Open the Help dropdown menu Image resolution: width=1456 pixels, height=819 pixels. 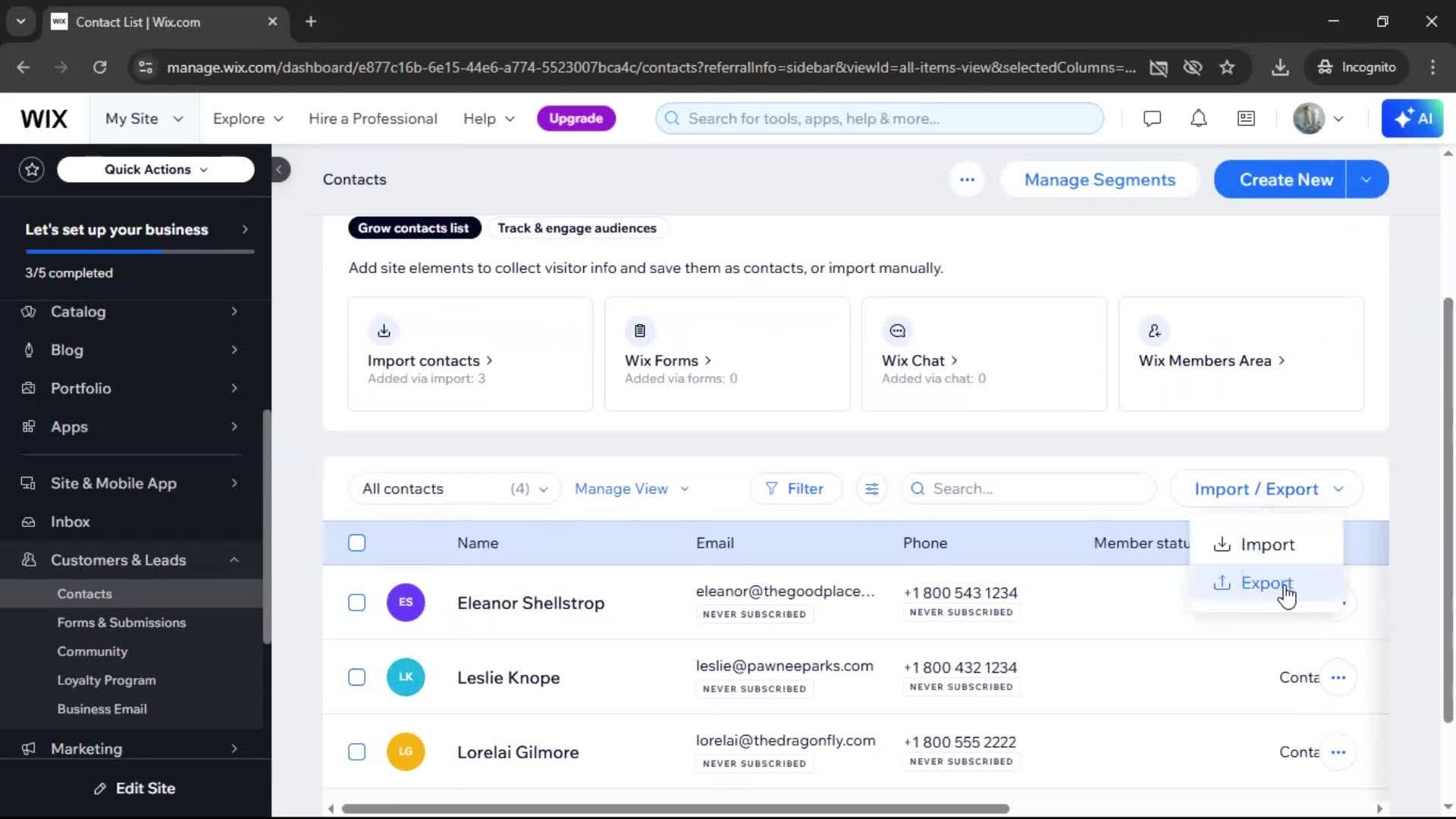pos(489,119)
